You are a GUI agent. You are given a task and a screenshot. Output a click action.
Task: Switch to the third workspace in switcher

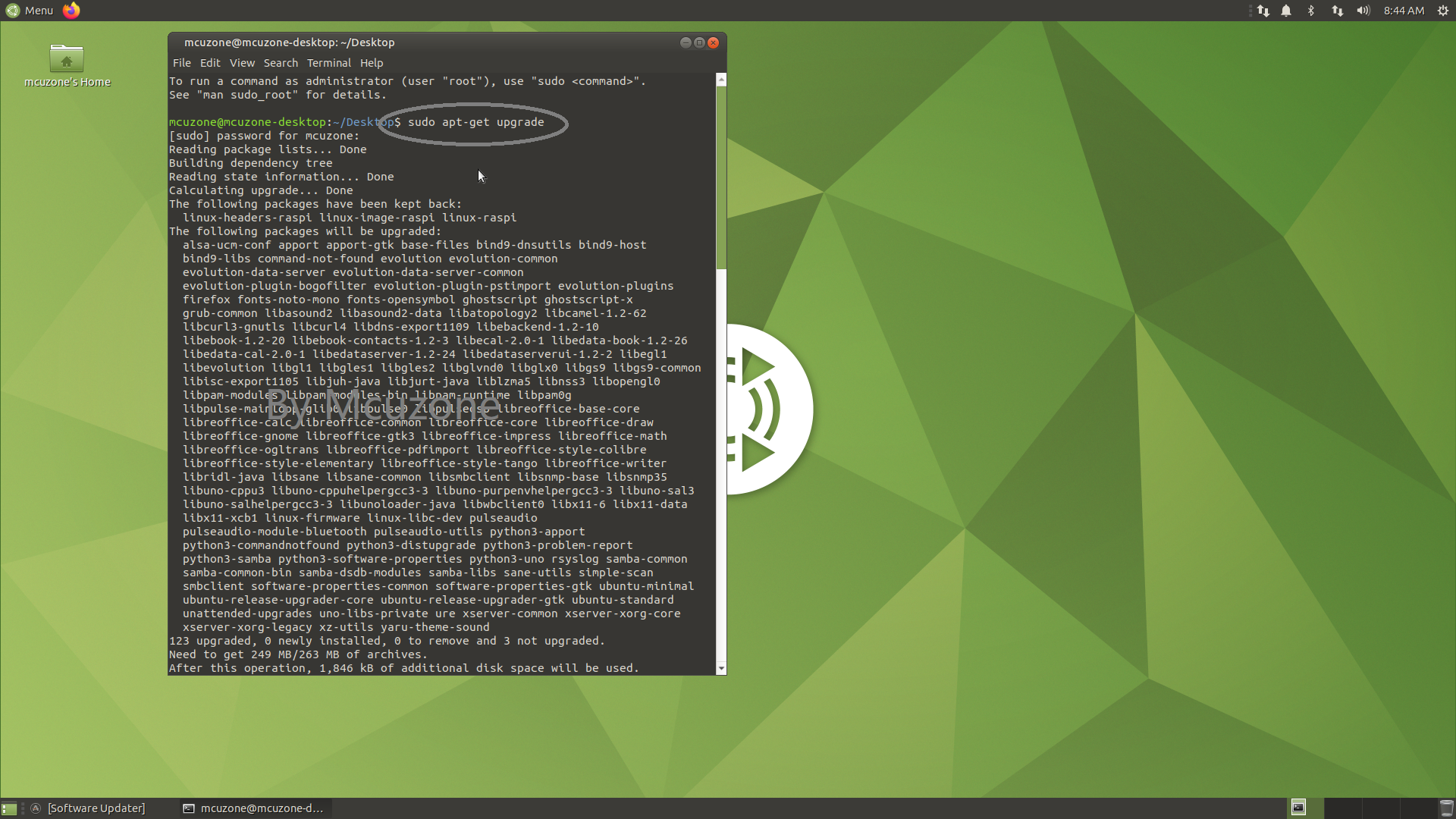tap(1381, 808)
